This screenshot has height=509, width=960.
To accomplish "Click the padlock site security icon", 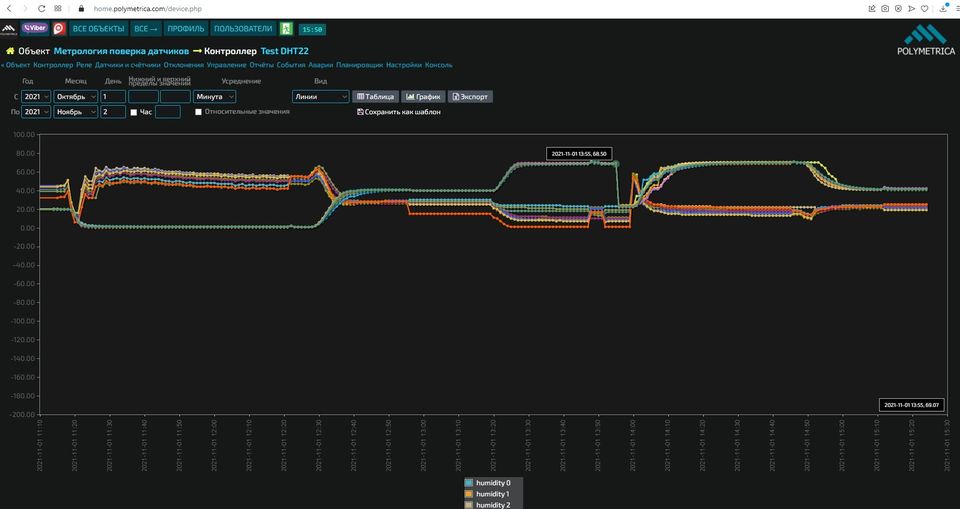I will 81,9.
